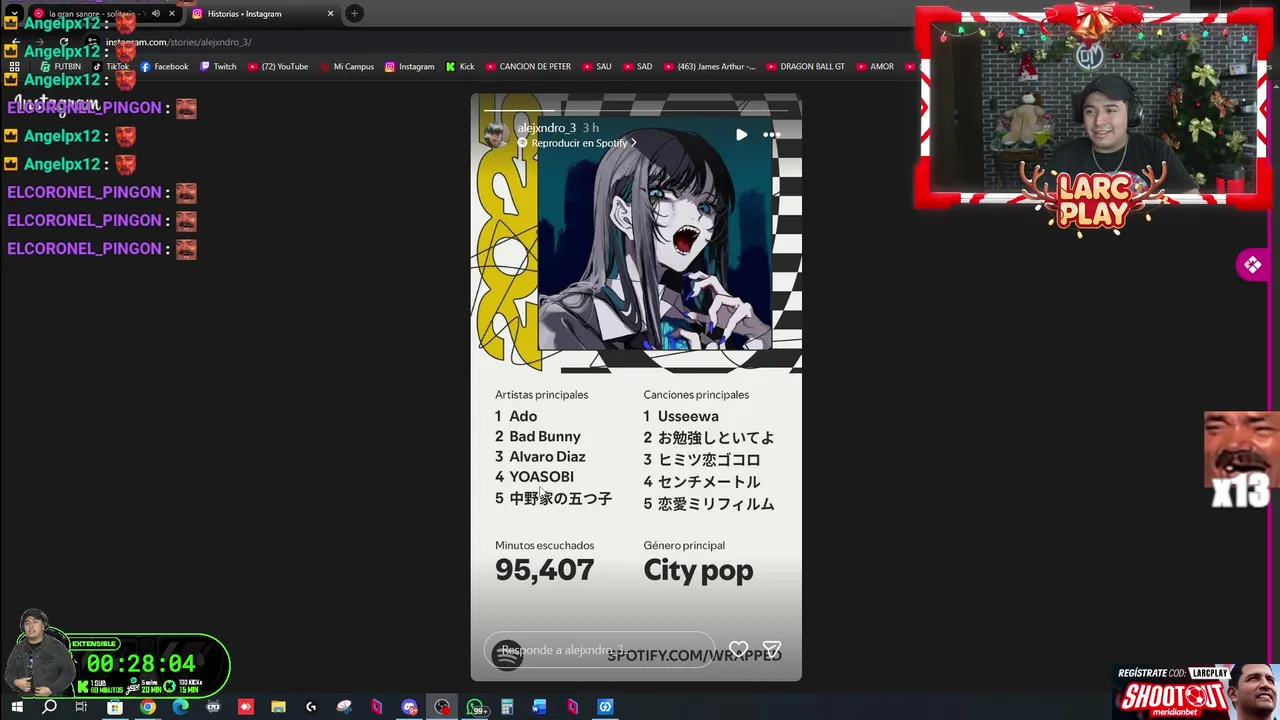The height and width of the screenshot is (720, 1280).
Task: Share the story via the paper-plane icon
Action: [x=771, y=650]
